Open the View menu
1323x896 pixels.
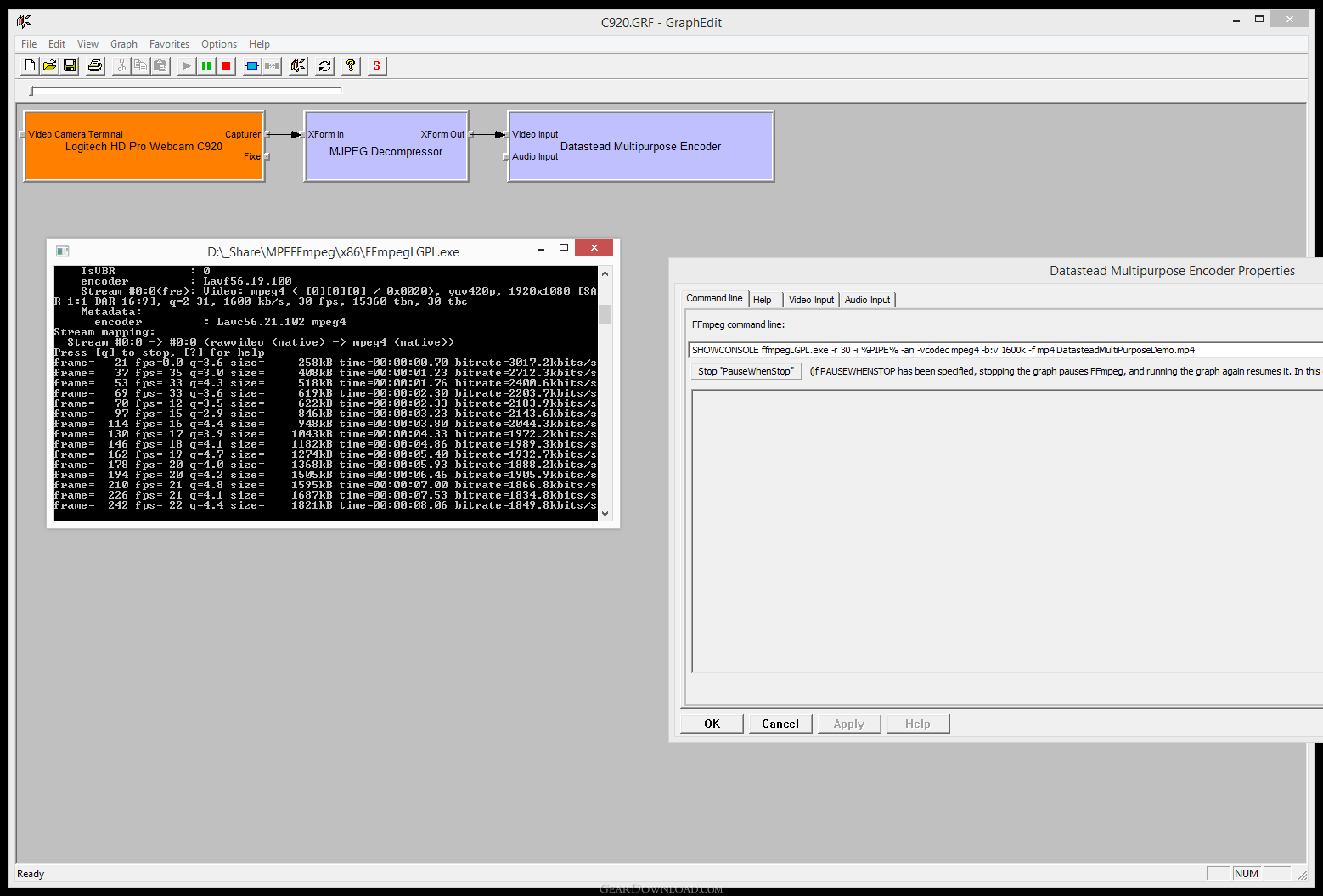[x=87, y=44]
